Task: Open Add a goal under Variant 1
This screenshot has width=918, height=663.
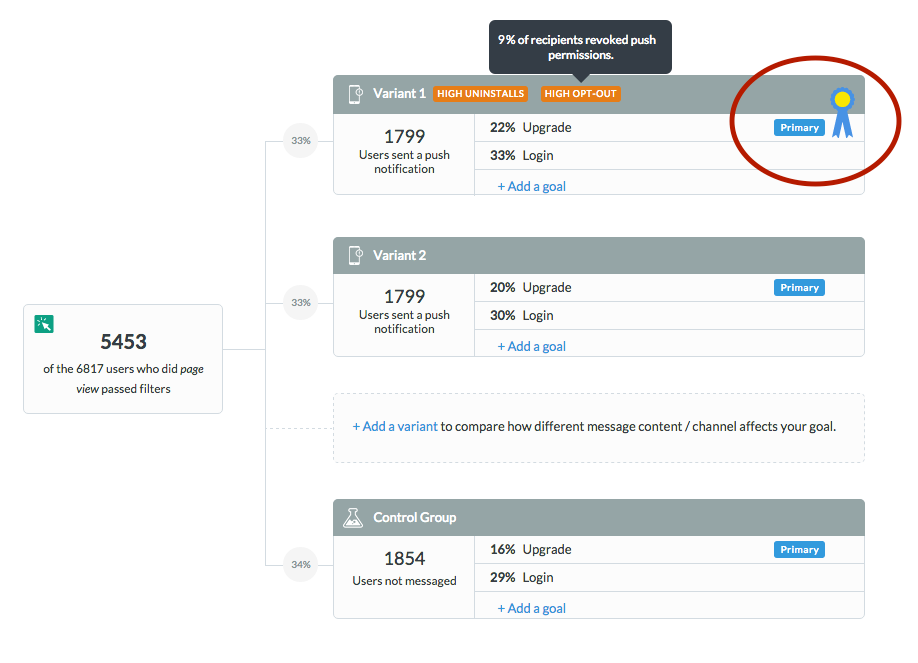Action: point(529,186)
